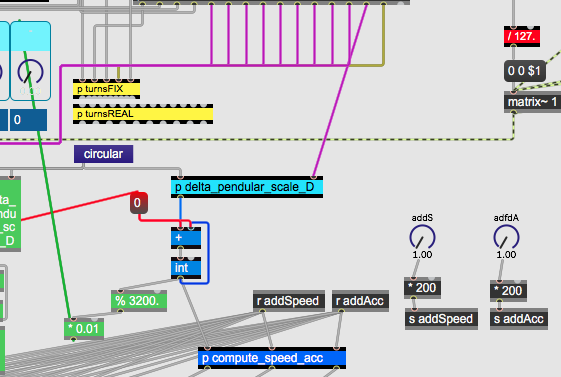561x377 pixels.
Task: Select the blue plus object
Action: click(x=186, y=238)
